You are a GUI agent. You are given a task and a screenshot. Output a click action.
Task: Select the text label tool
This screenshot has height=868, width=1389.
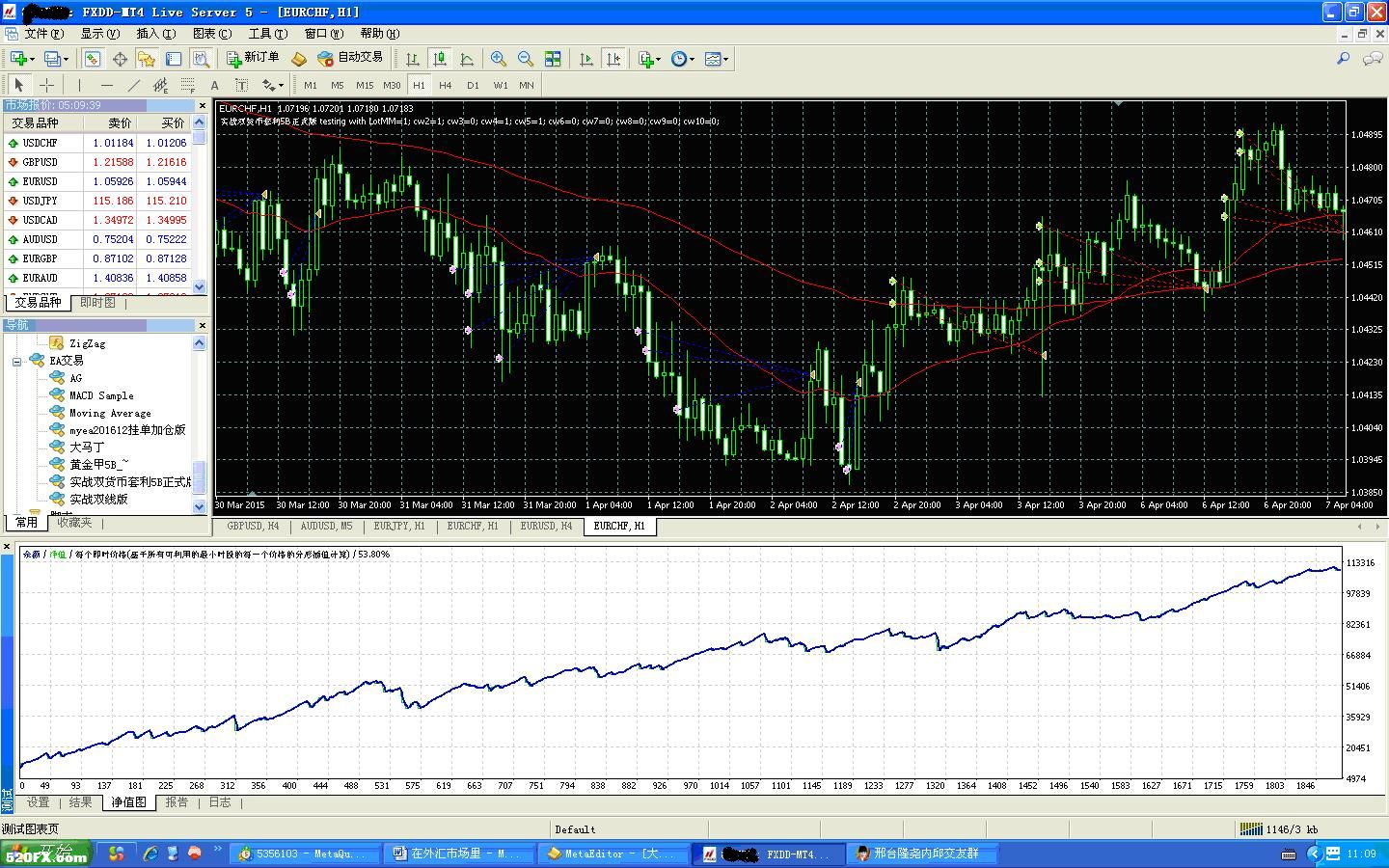pos(241,85)
